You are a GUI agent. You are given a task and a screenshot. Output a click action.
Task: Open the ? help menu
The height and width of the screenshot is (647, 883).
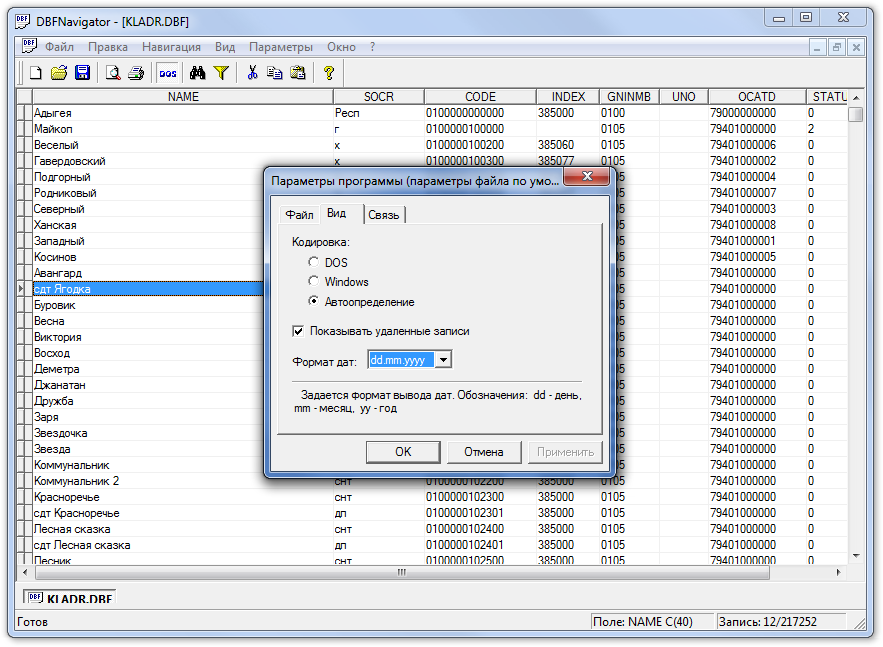point(372,47)
